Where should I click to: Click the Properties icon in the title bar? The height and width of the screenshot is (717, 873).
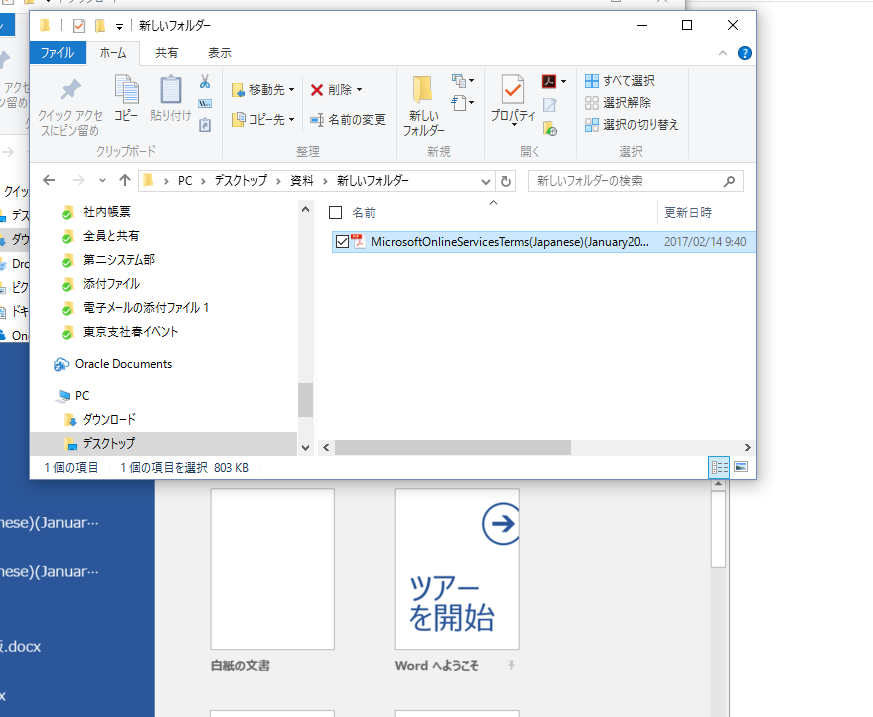point(79,26)
